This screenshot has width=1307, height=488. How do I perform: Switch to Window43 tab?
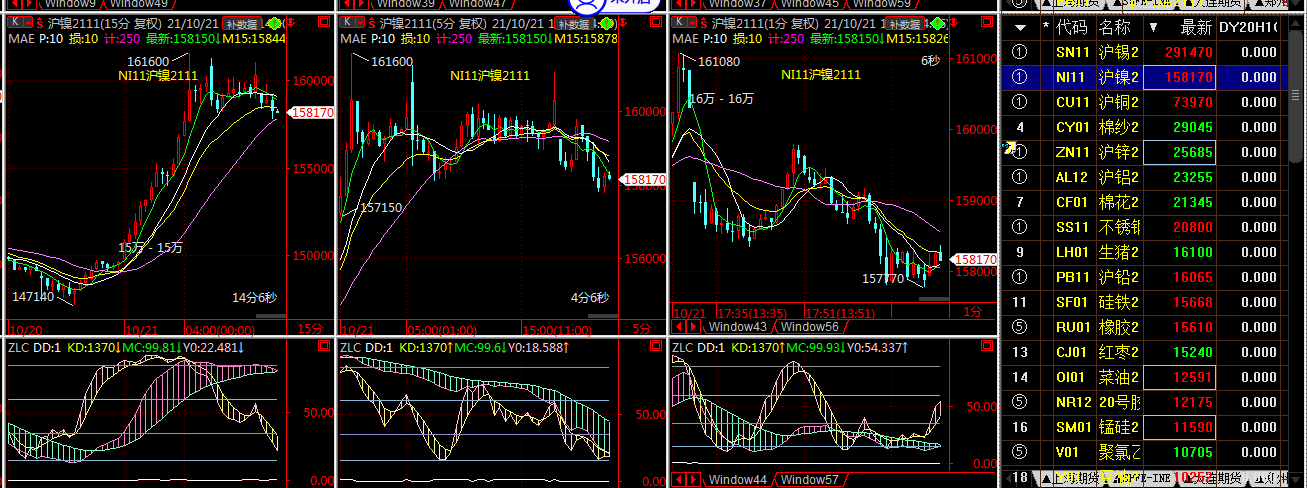tap(738, 327)
